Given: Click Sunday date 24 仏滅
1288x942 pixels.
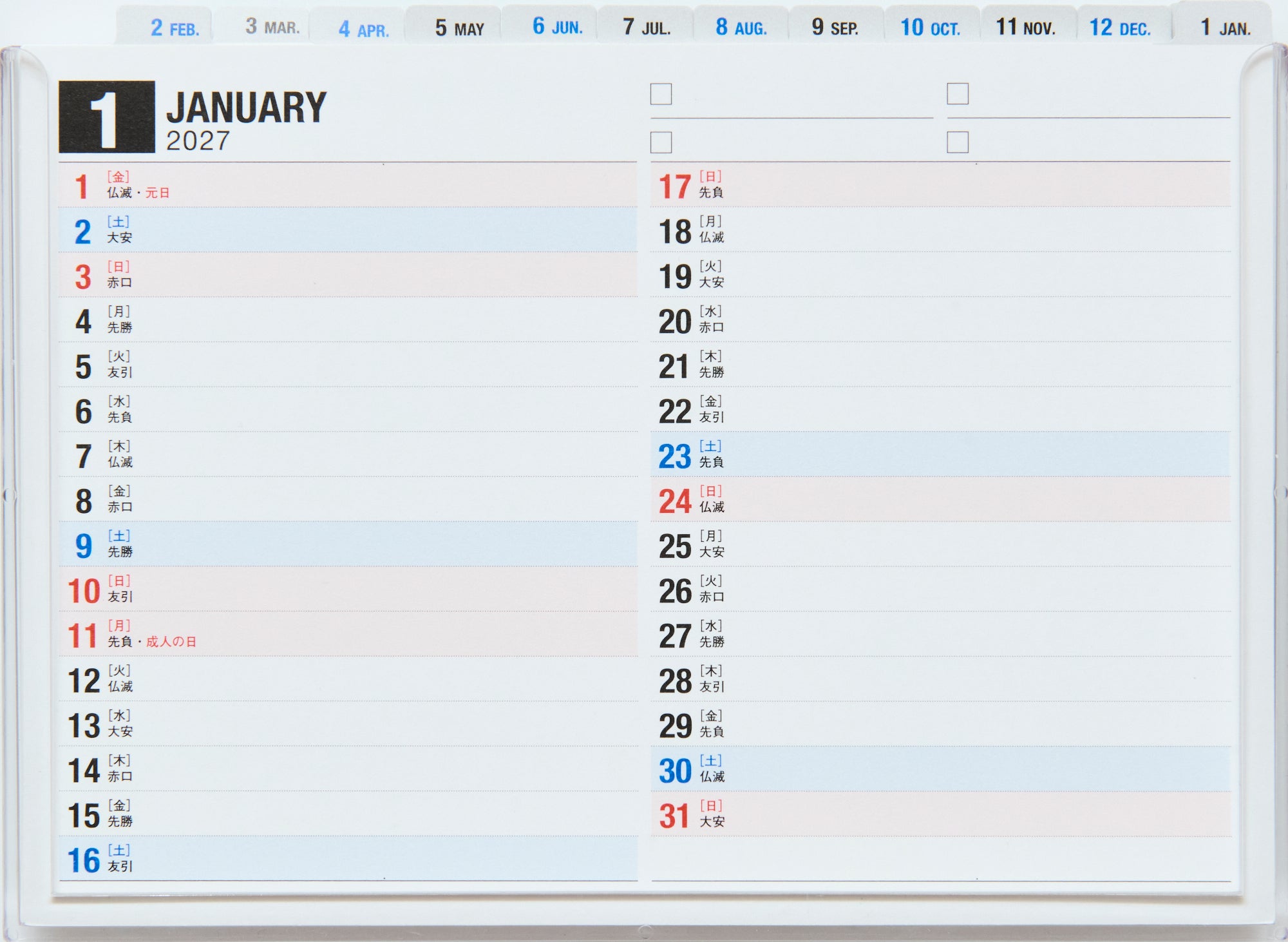Looking at the screenshot, I should [940, 500].
